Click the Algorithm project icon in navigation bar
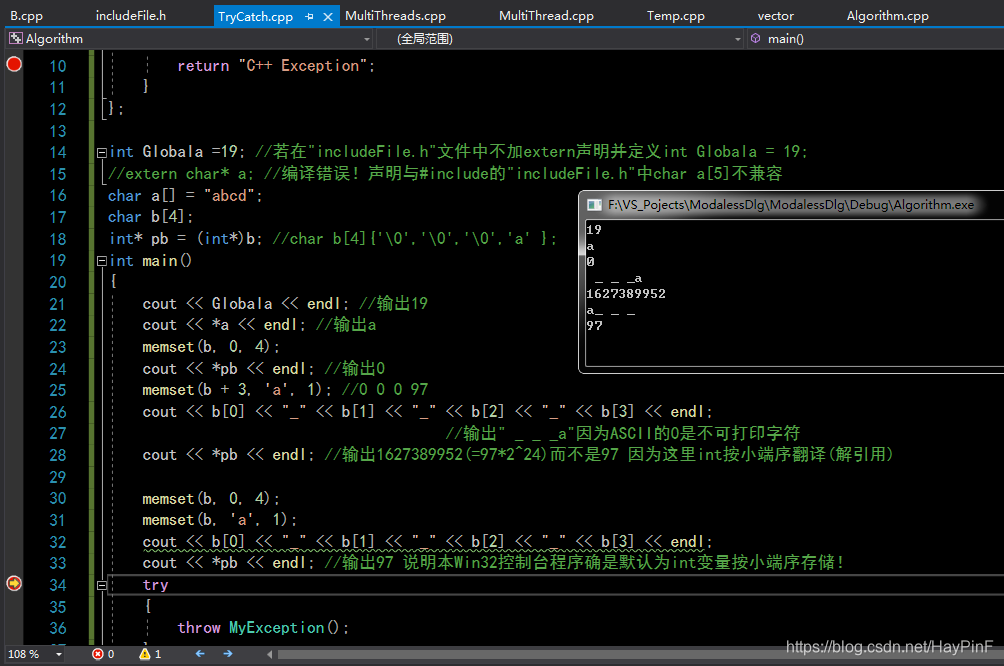Image resolution: width=1004 pixels, height=666 pixels. click(x=15, y=38)
